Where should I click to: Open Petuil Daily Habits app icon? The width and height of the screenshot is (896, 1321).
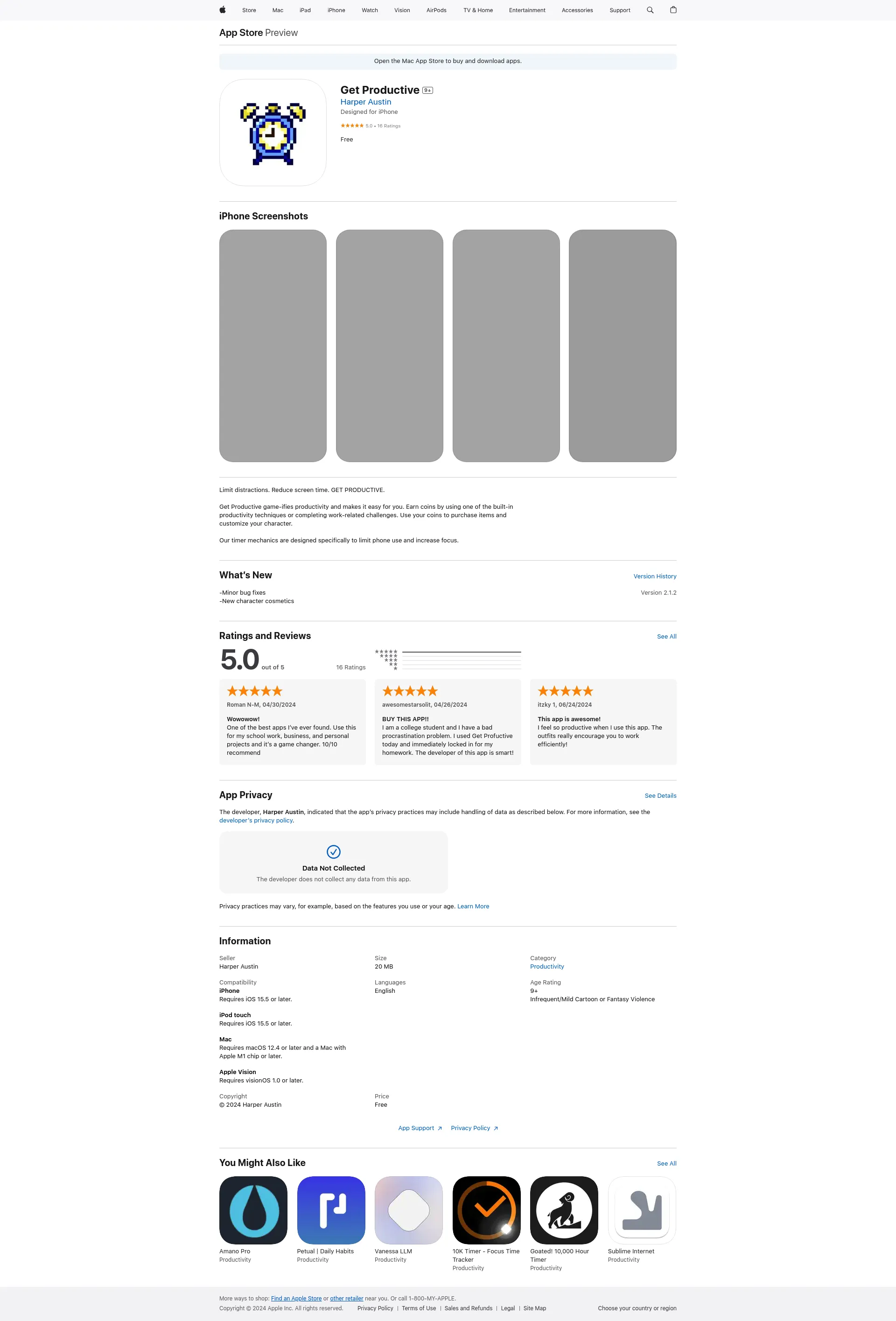[331, 1210]
